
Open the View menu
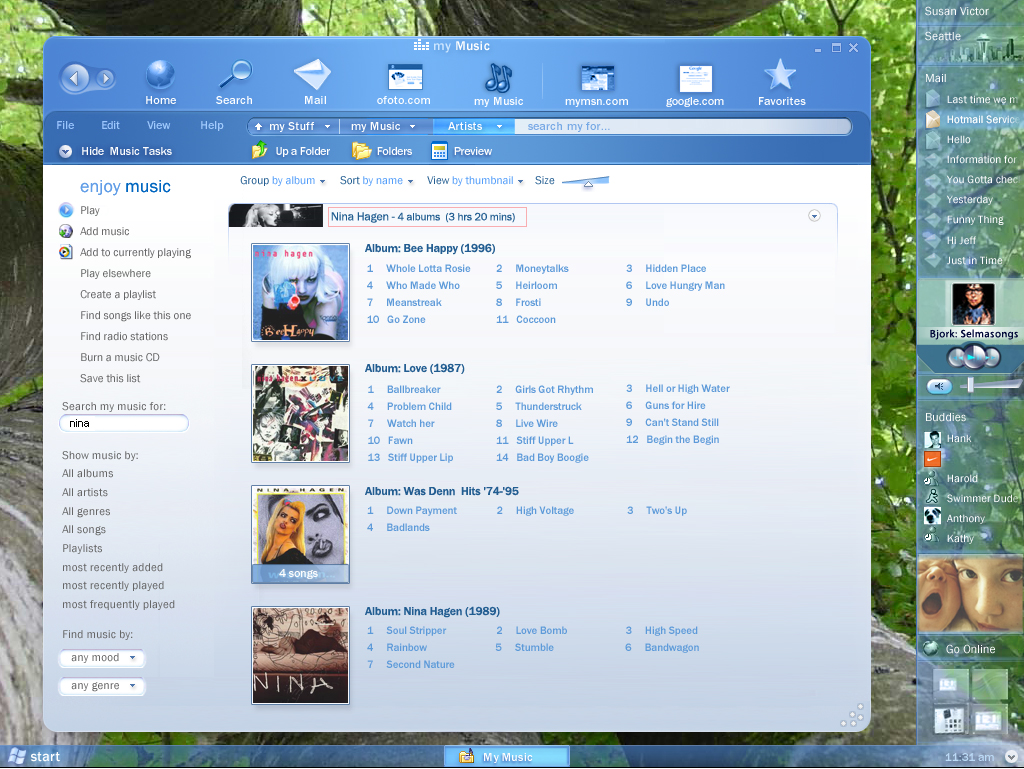[158, 125]
